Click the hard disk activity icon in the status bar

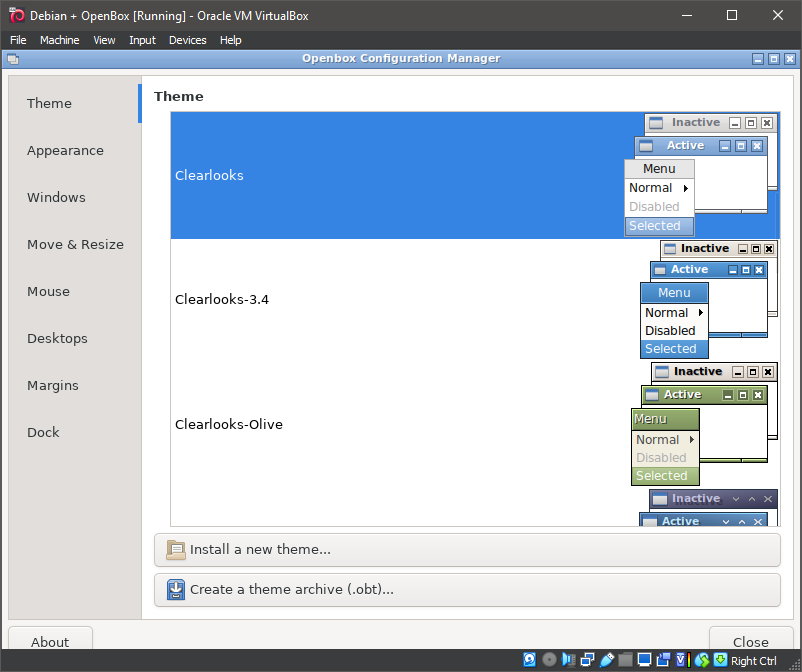coord(529,659)
